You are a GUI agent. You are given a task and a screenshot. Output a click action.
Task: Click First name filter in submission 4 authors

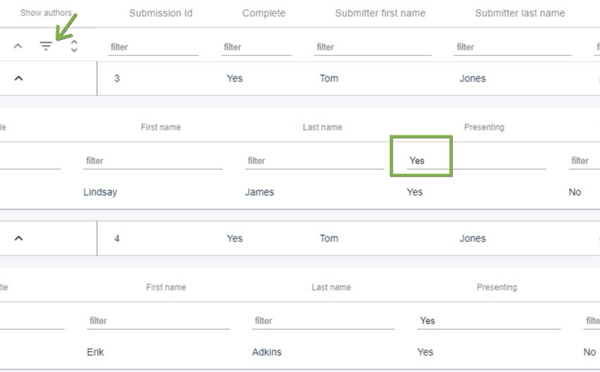tap(158, 321)
